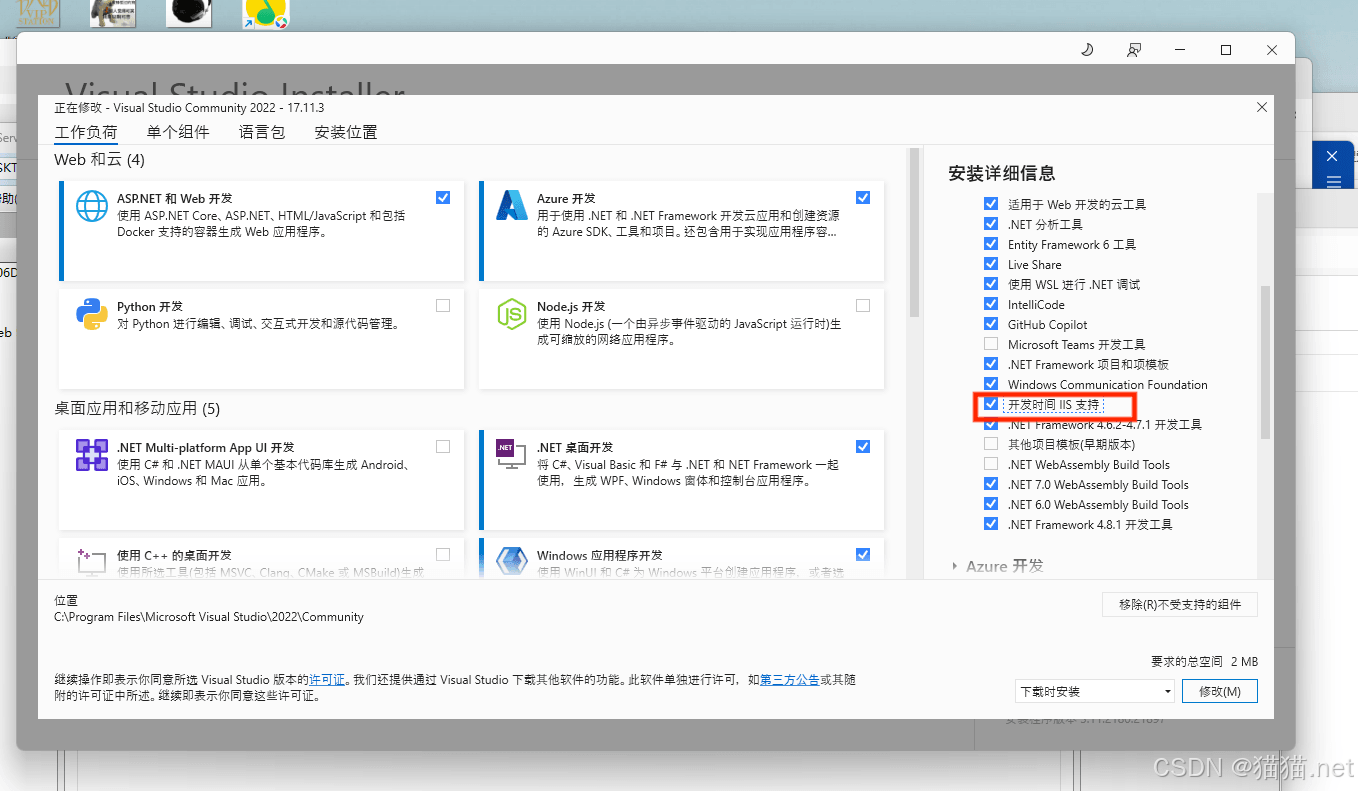This screenshot has width=1358, height=791.
Task: Check Microsoft Teams development tools checkbox
Action: click(x=991, y=344)
